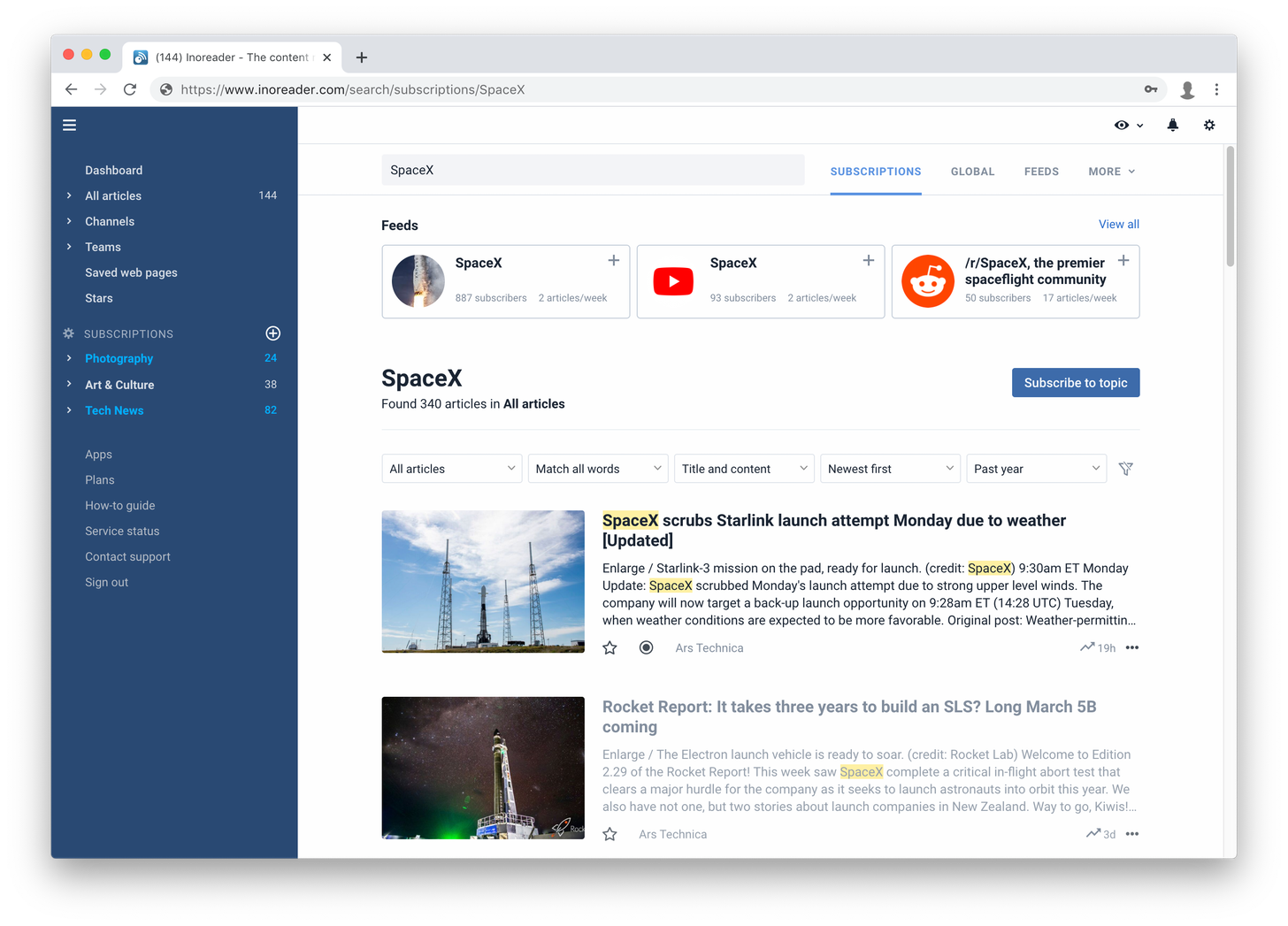This screenshot has width=1288, height=926.
Task: Expand the Channels section chevron
Action: click(69, 221)
